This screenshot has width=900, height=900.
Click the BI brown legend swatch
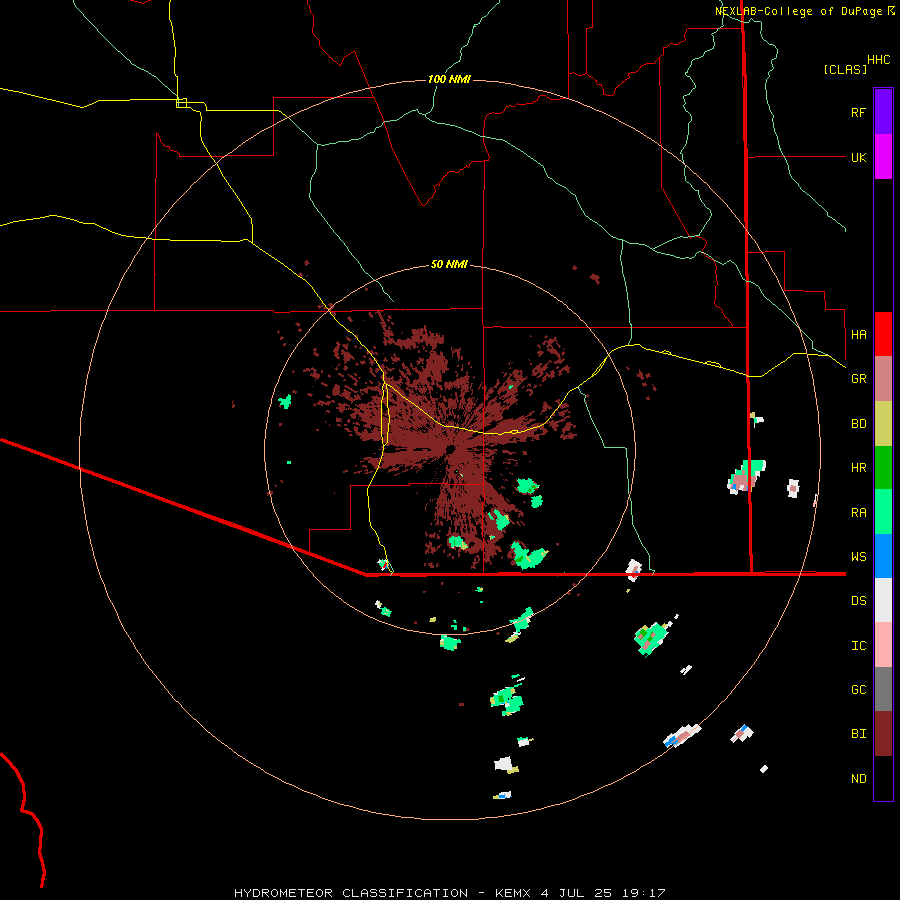[x=883, y=734]
